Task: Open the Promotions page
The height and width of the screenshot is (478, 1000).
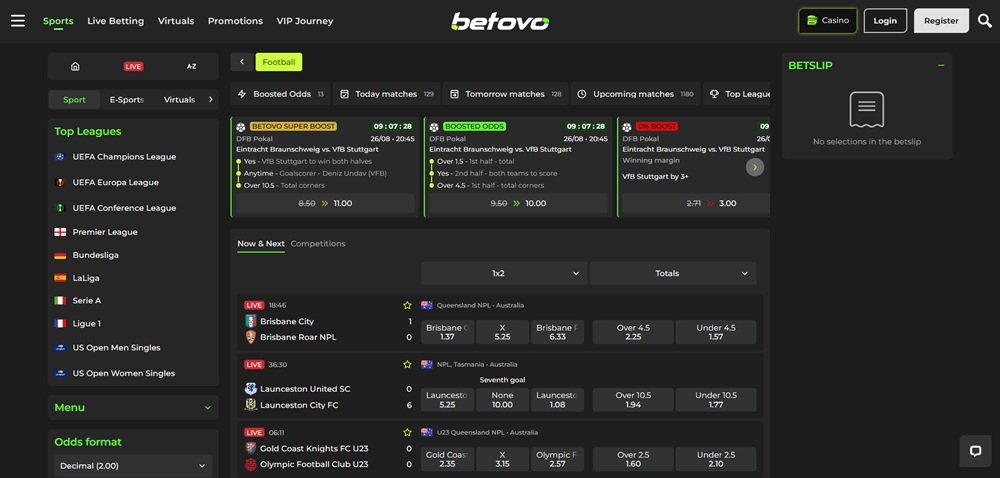Action: point(235,21)
